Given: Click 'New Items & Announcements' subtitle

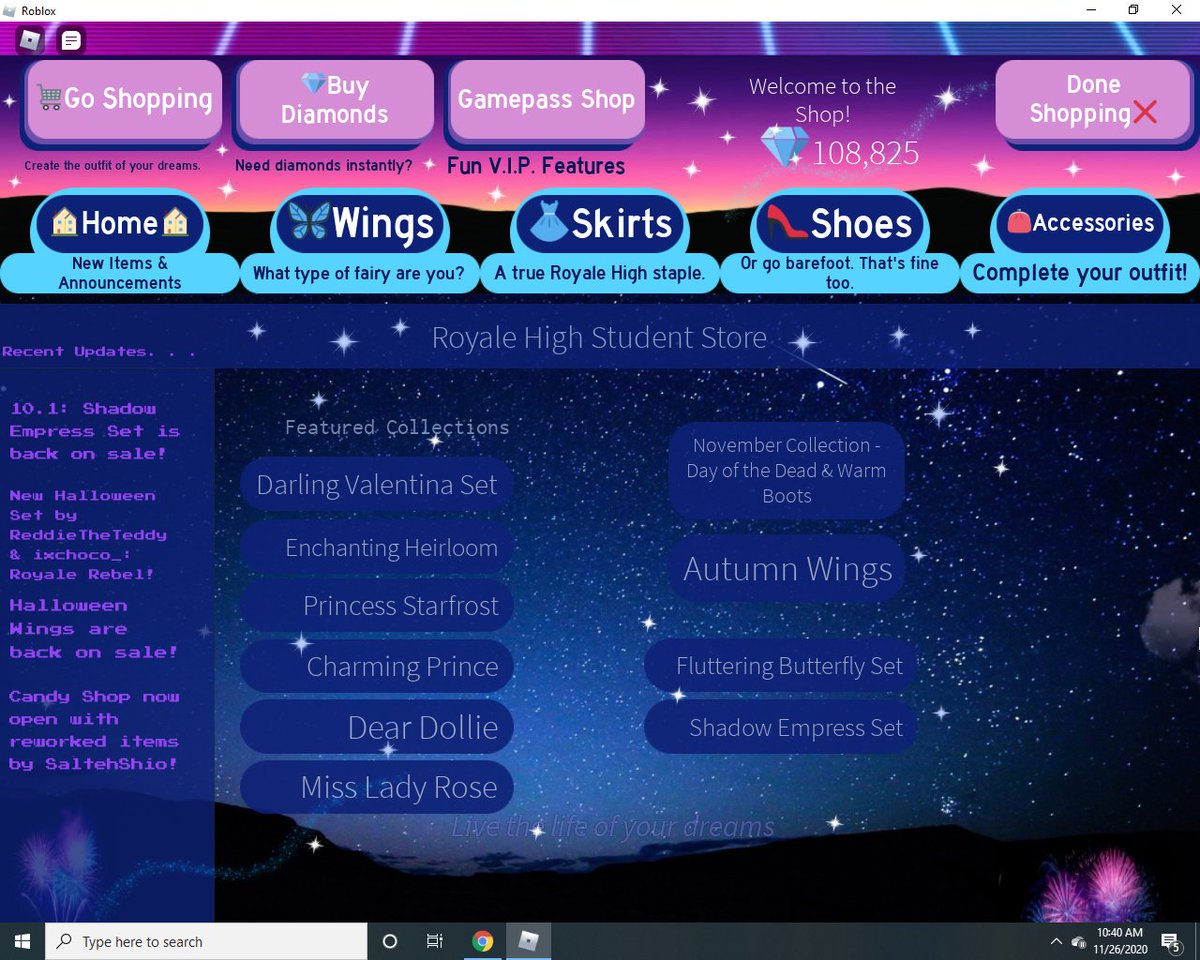Looking at the screenshot, I should coord(120,273).
